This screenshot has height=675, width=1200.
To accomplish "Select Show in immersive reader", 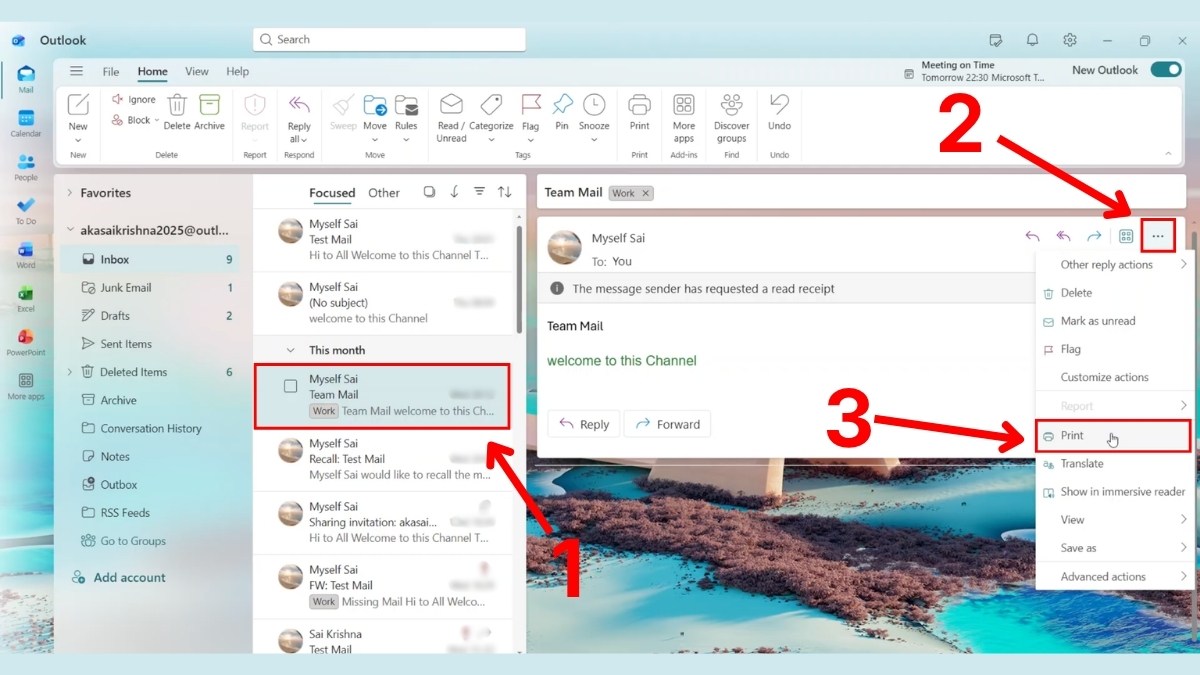I will 1113,492.
